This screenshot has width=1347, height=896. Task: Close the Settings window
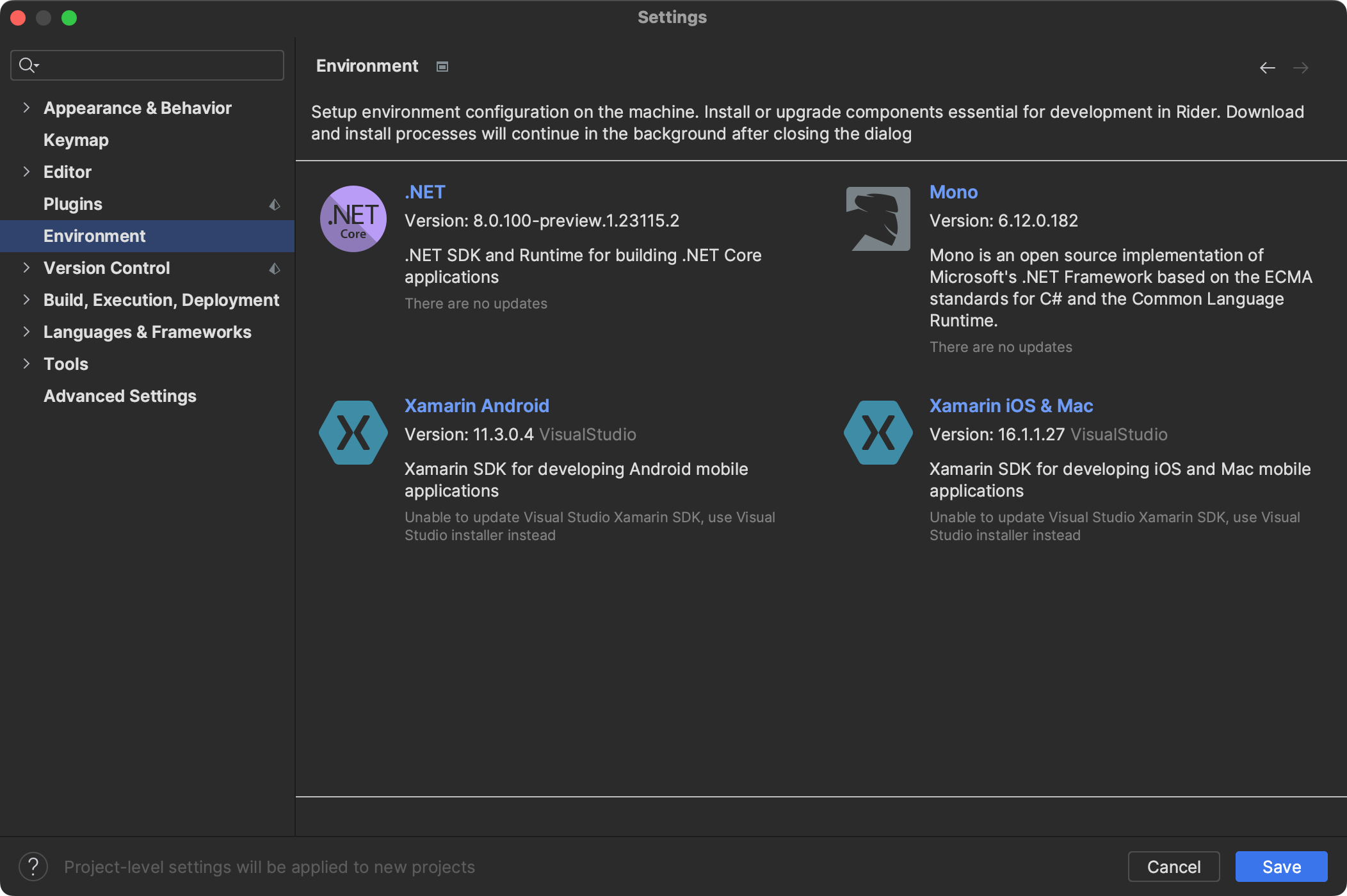18,18
